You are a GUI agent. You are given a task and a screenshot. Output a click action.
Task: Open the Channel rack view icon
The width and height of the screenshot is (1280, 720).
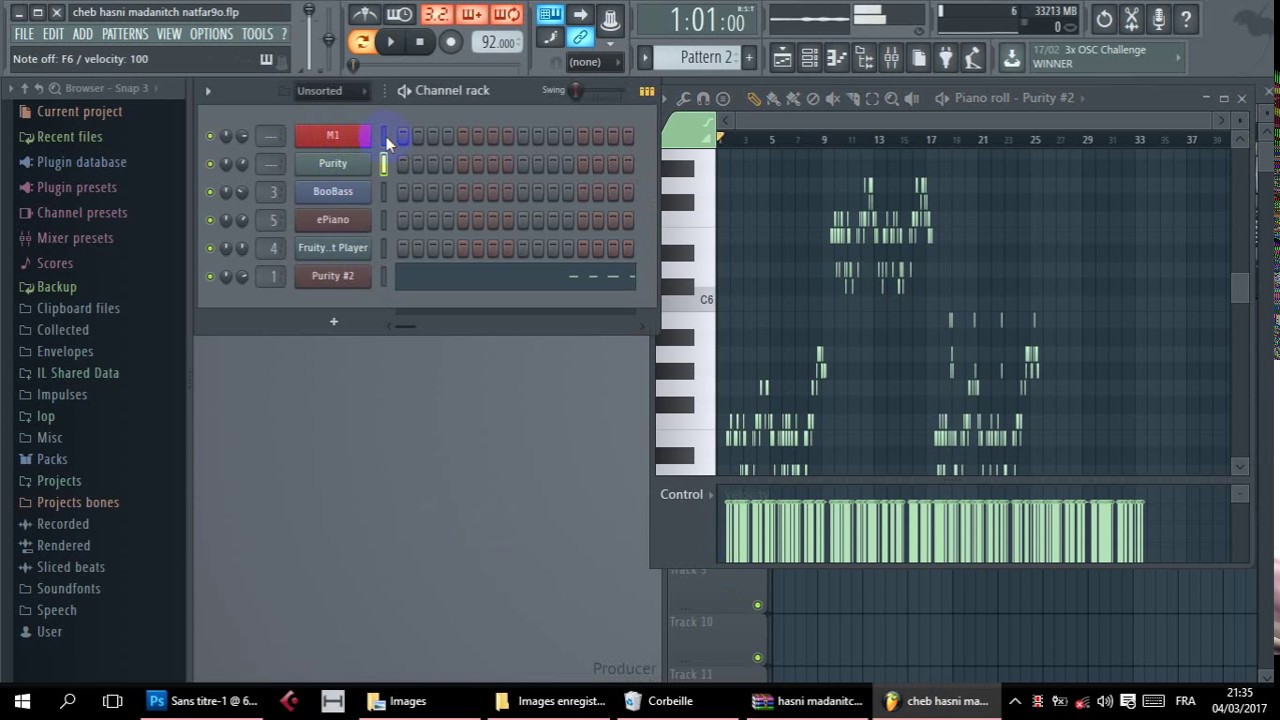point(810,58)
